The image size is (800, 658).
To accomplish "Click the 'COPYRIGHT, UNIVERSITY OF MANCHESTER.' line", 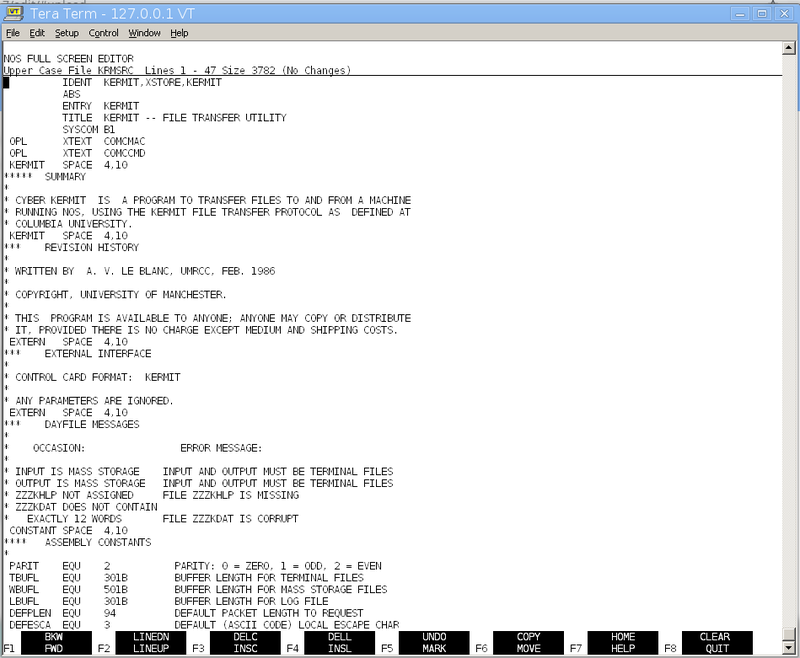I will 115,294.
